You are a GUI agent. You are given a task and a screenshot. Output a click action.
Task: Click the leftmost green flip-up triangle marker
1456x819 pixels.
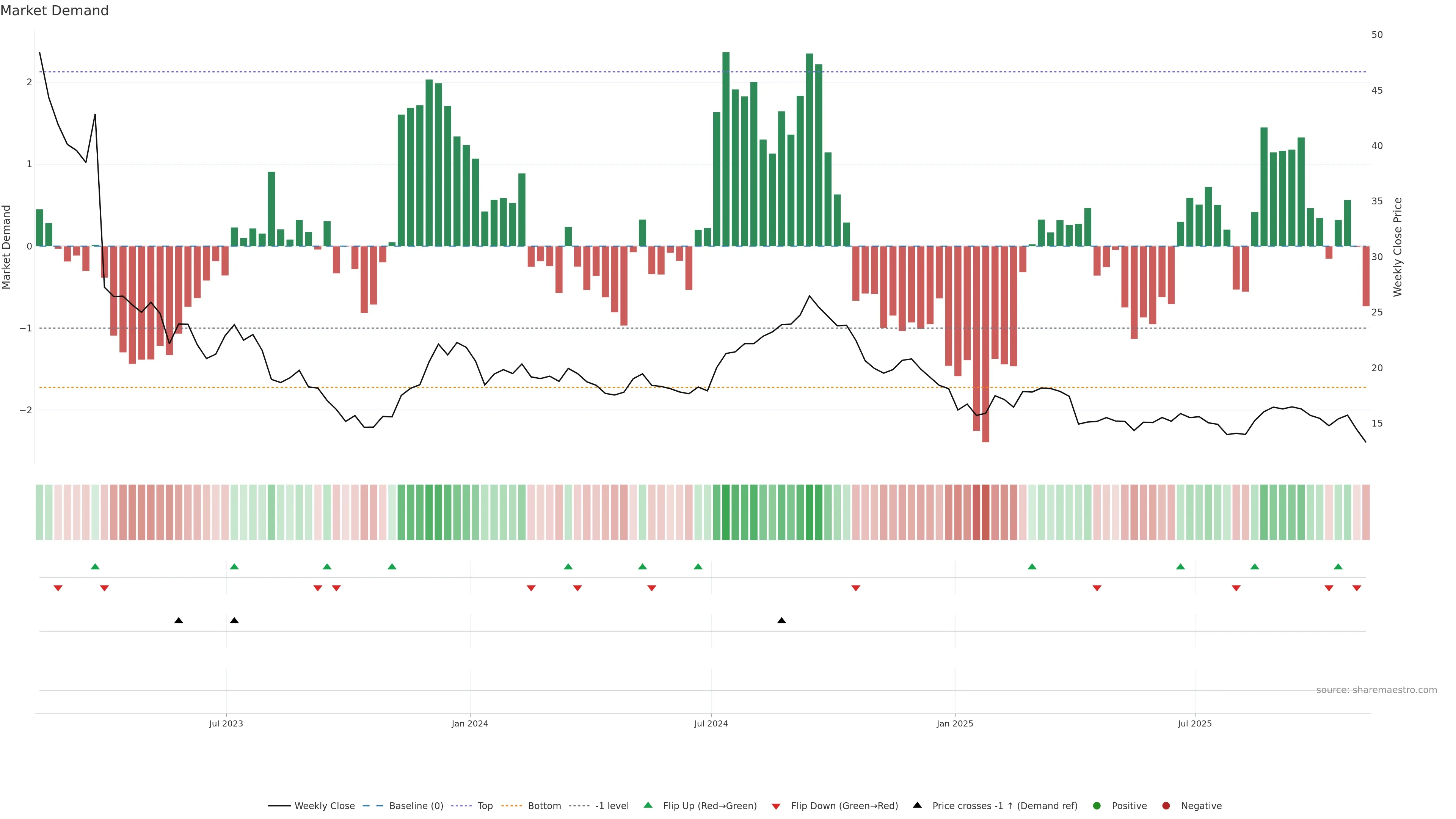[x=95, y=566]
